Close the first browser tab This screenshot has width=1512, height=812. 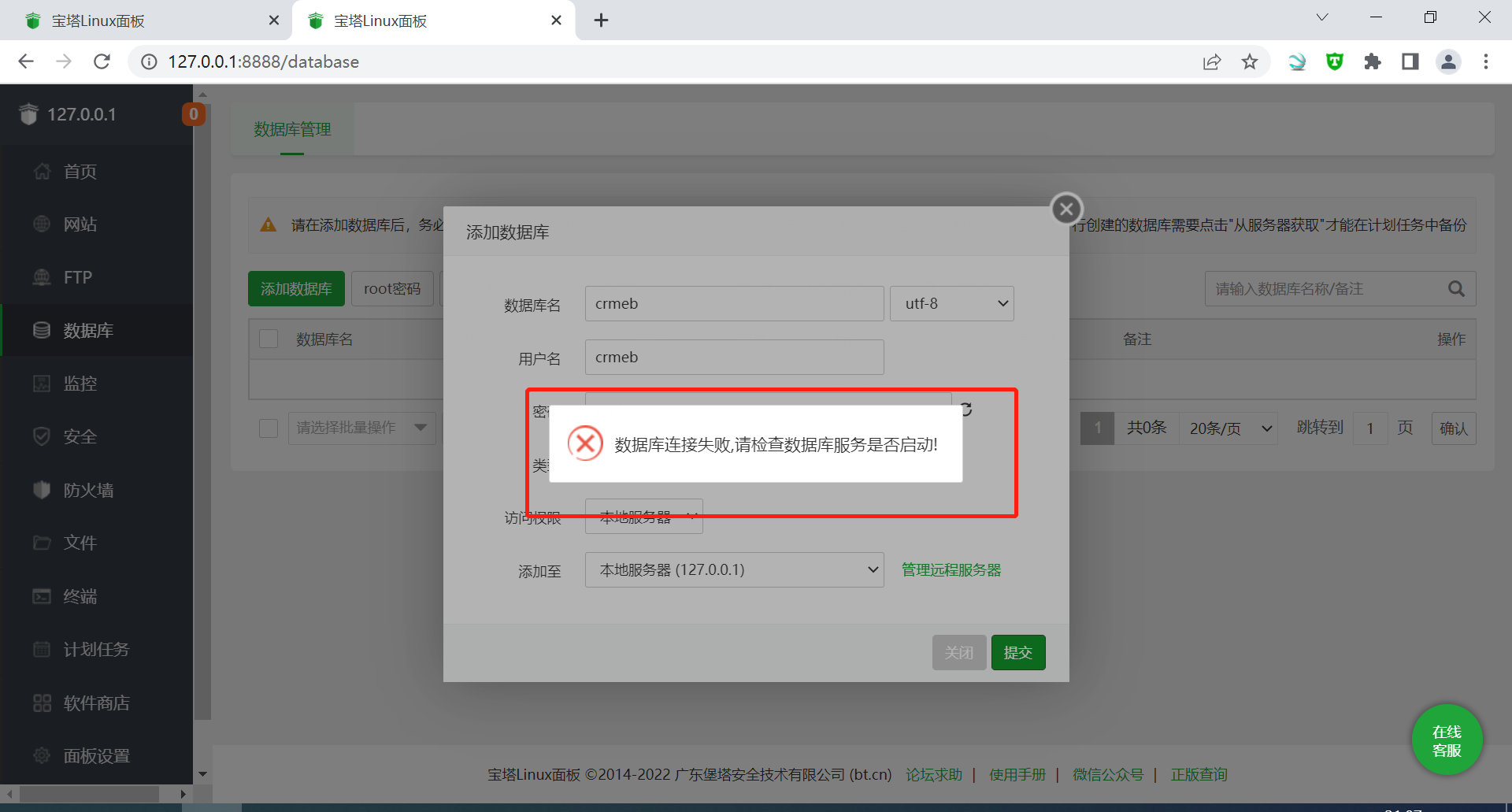[x=274, y=20]
